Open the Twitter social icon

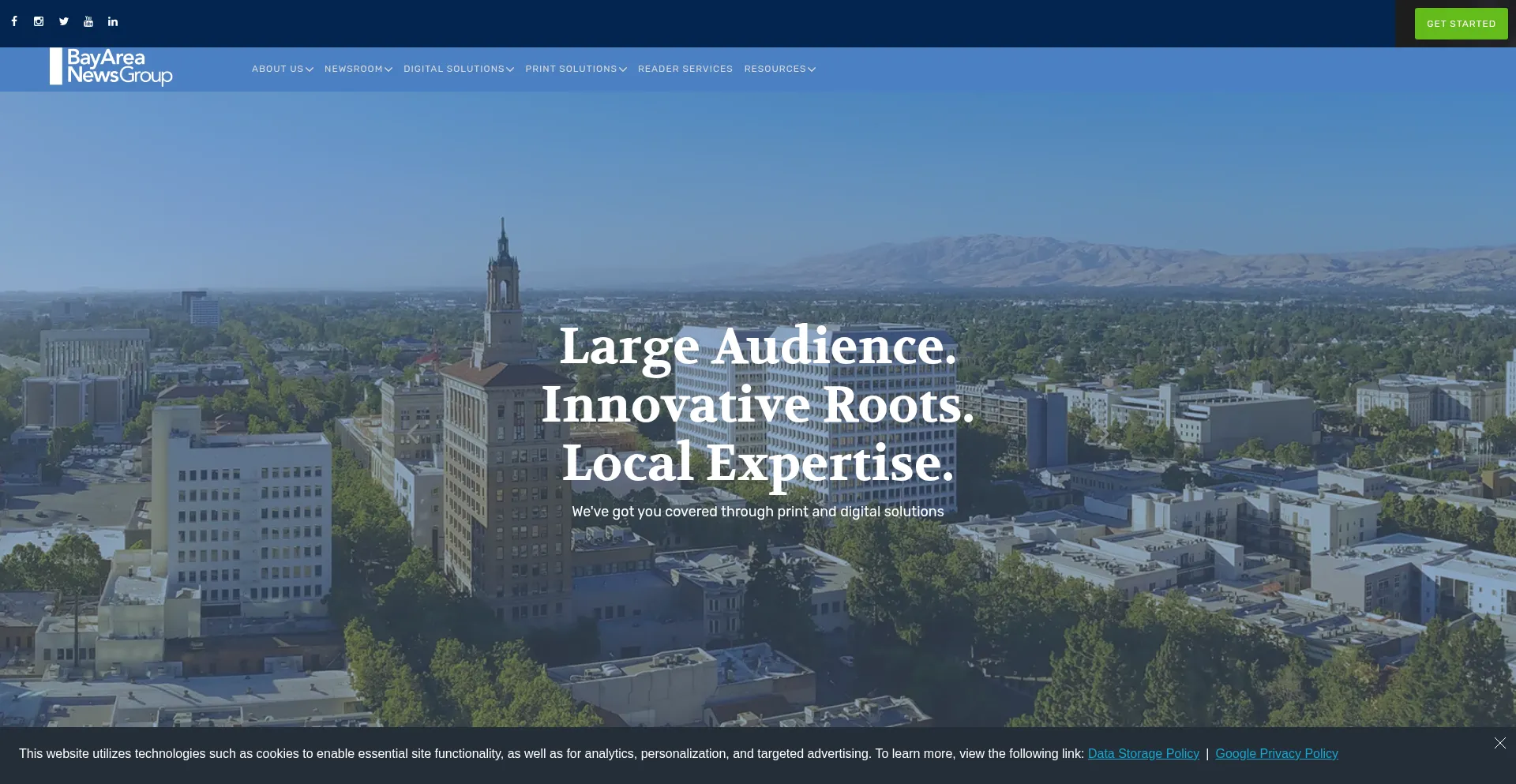click(x=64, y=21)
